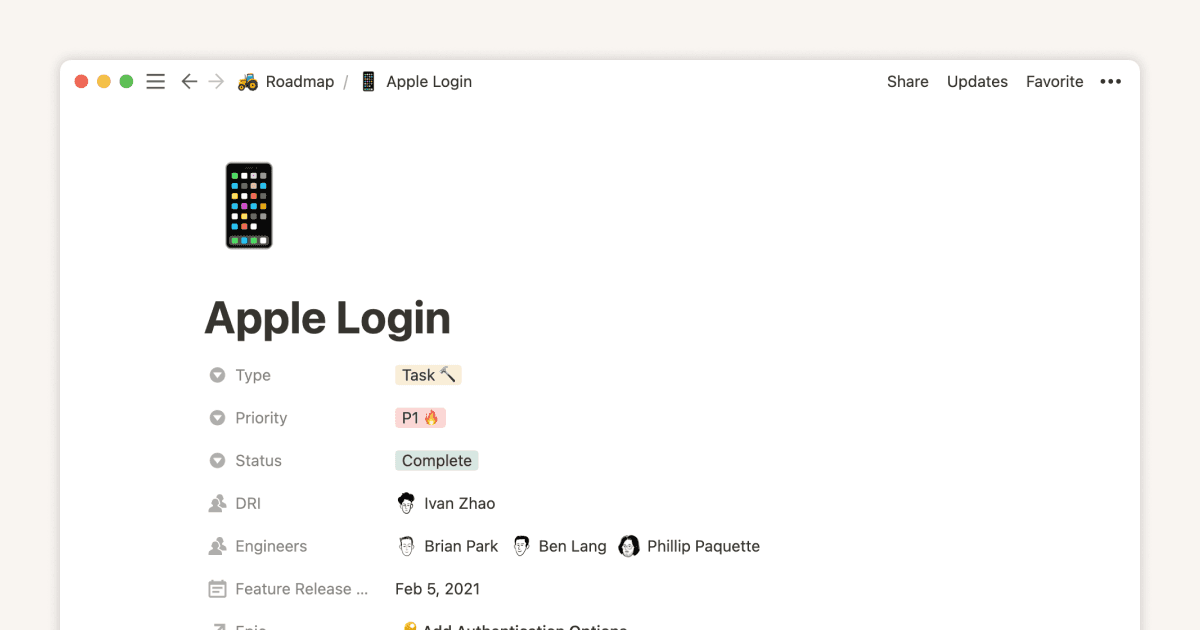Screen dimensions: 1200x630
Task: Change the P1 priority tag
Action: [x=420, y=417]
